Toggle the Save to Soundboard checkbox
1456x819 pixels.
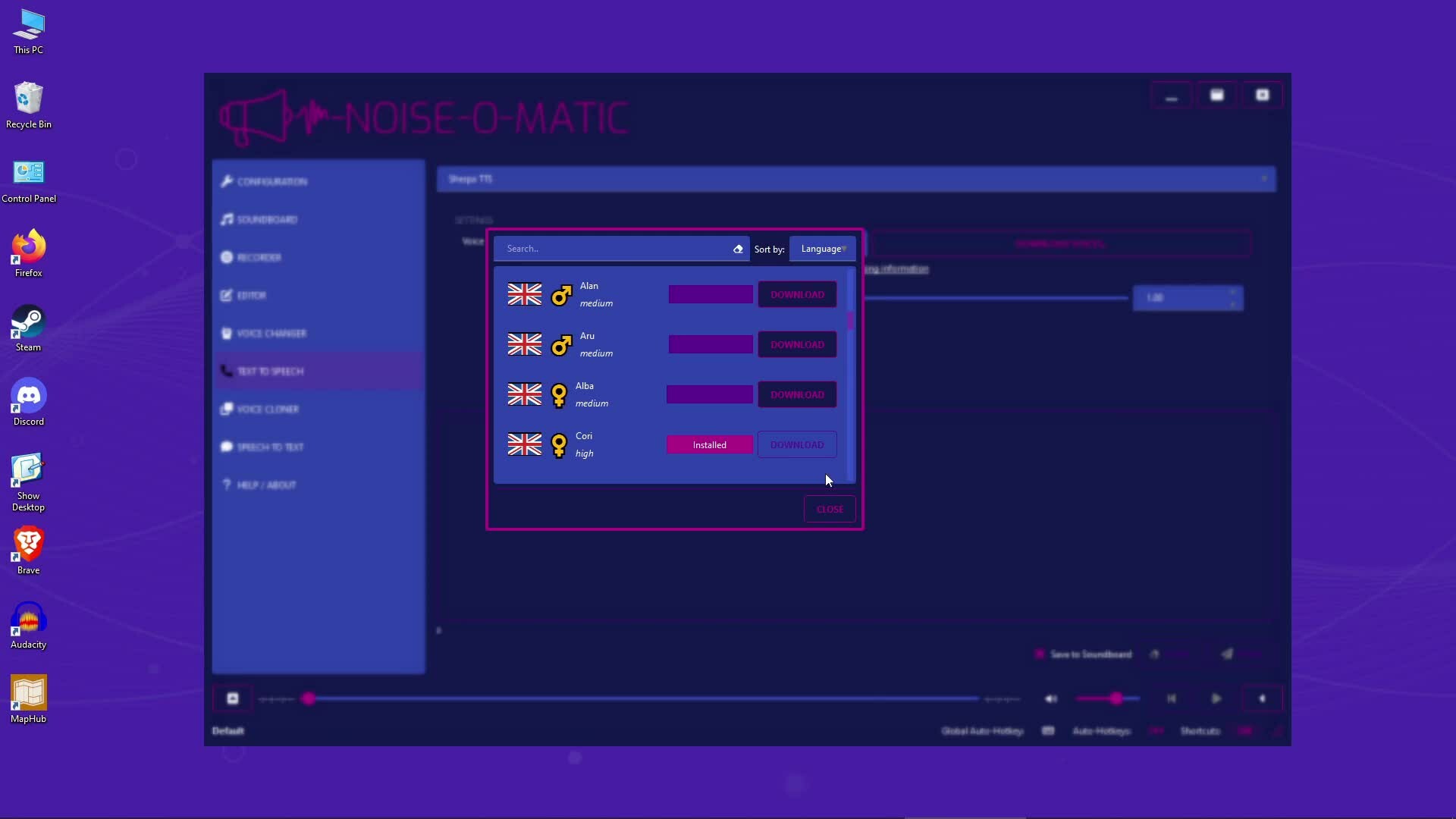tap(1040, 654)
